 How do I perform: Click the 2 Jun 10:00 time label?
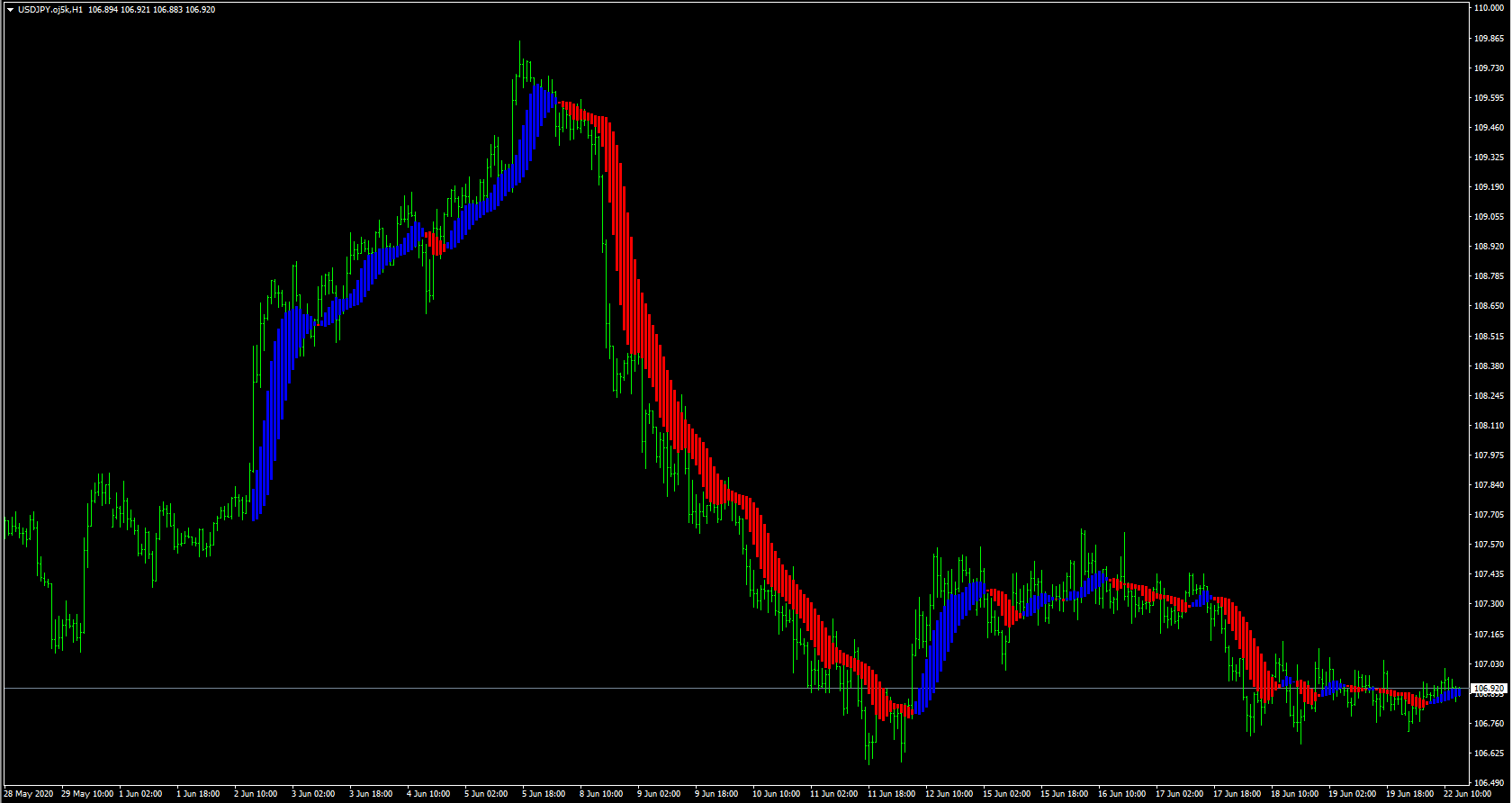tap(256, 794)
